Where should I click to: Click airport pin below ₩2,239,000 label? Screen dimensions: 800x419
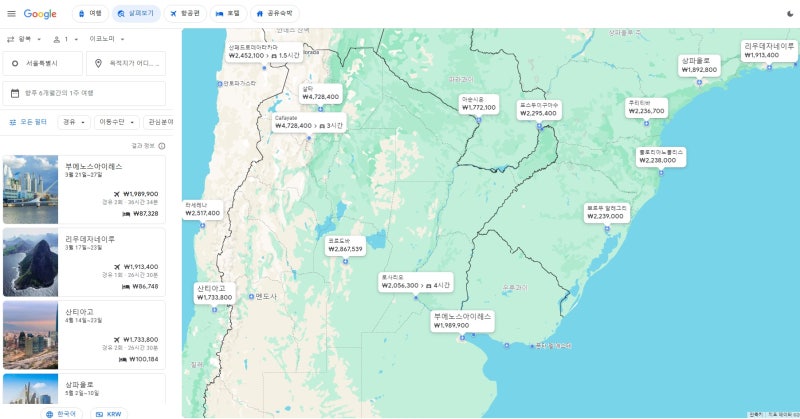(x=607, y=229)
